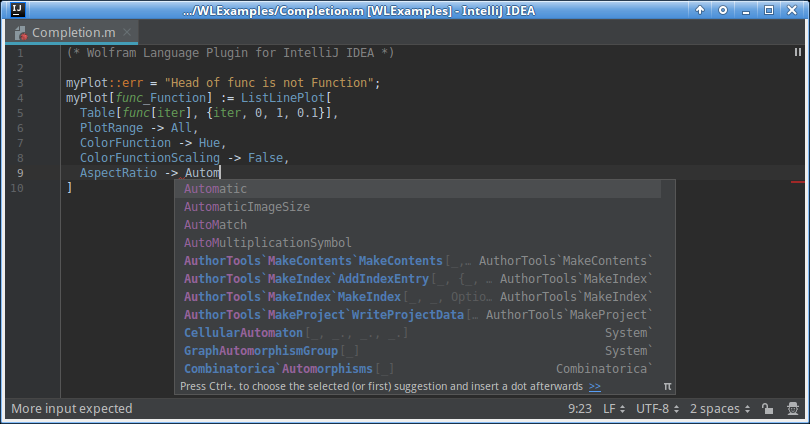Pick AuthorTools`MakeIndex`MakeIndex suggestion
This screenshot has width=810, height=424.
(x=417, y=297)
